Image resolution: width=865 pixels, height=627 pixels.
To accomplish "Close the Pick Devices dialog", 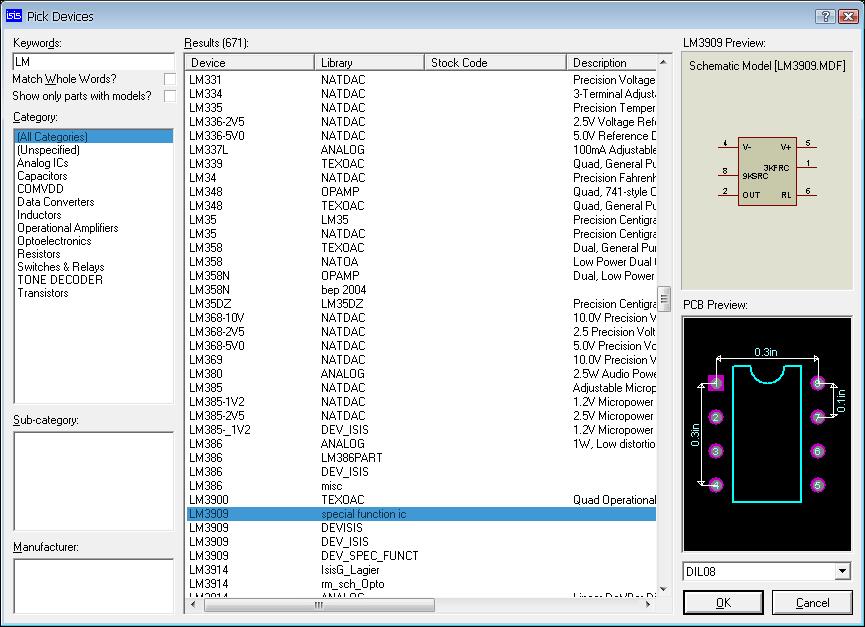I will pos(846,16).
